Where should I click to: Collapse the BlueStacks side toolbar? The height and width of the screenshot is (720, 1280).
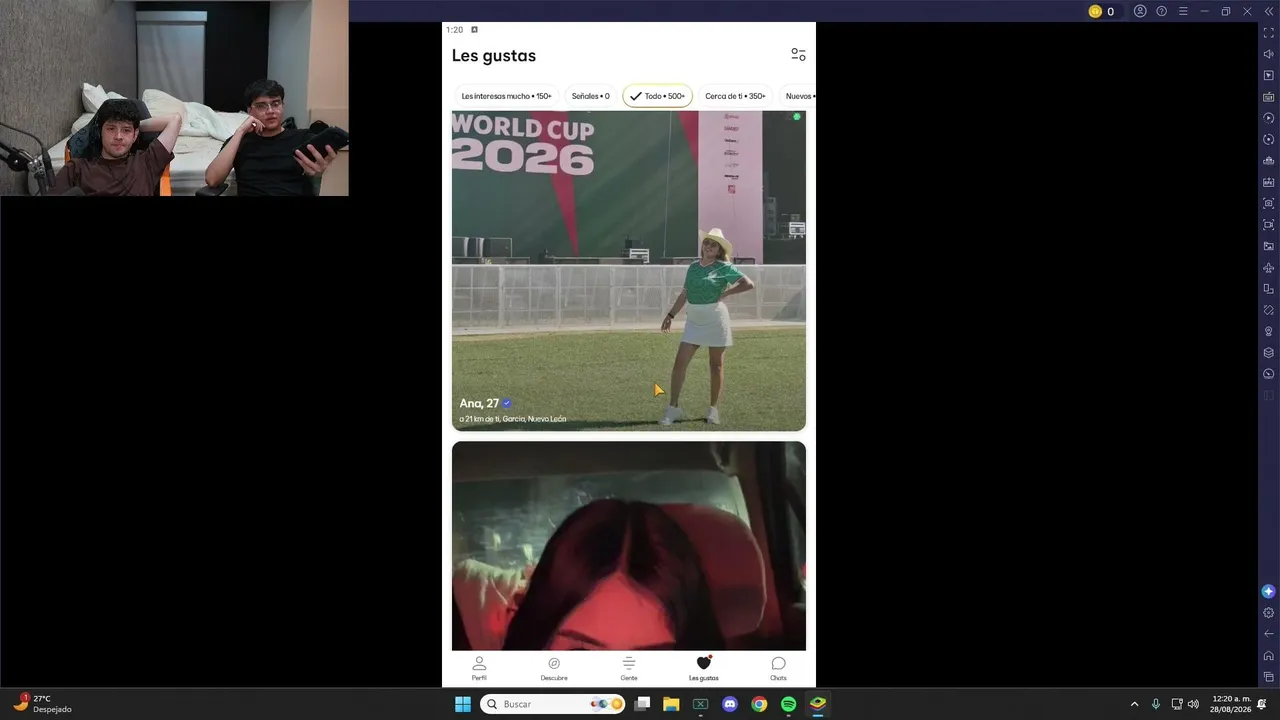pyautogui.click(x=1269, y=11)
